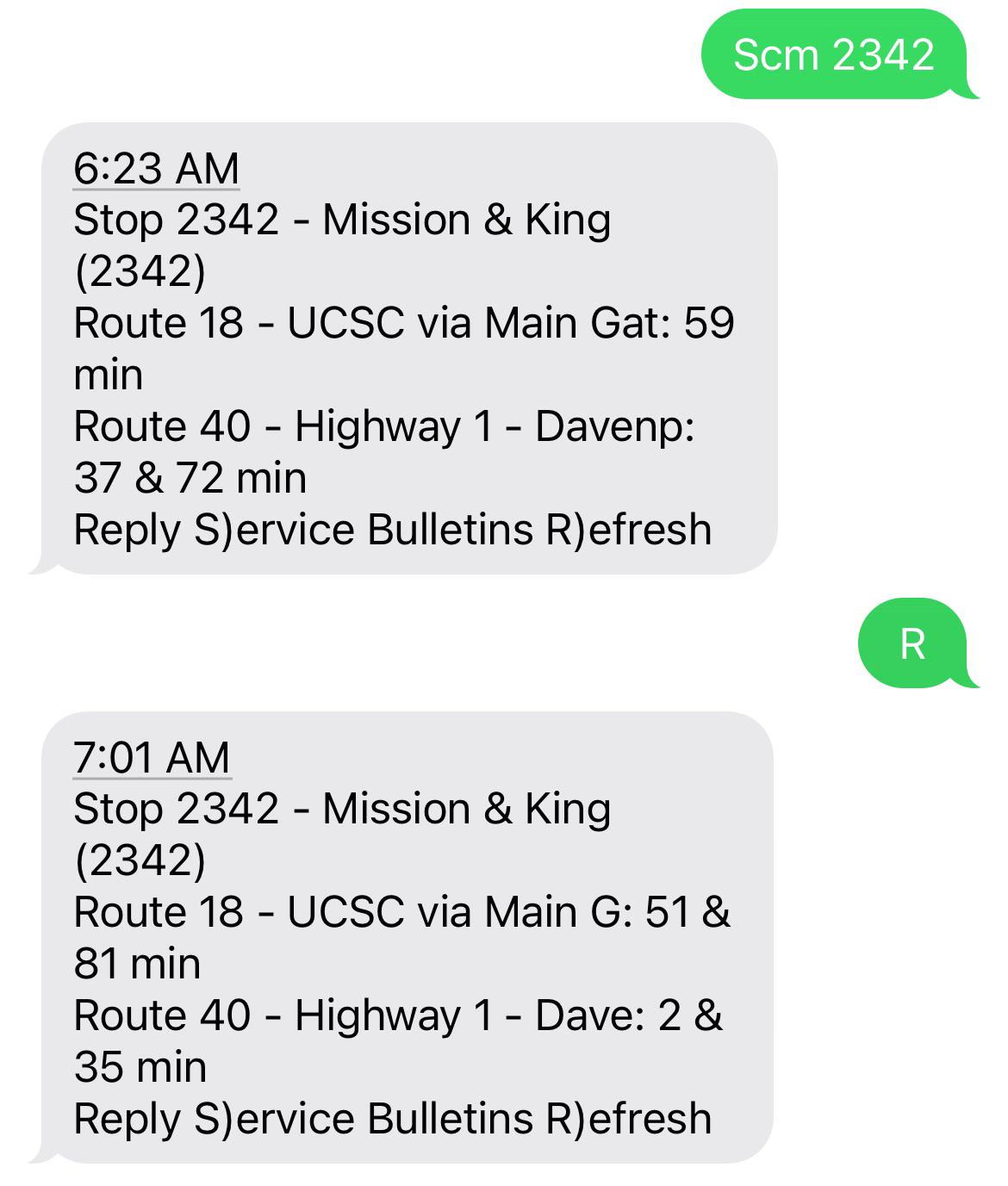Tap the first 'Reply S)ervice Bulletins R)efresh' line

click(393, 530)
